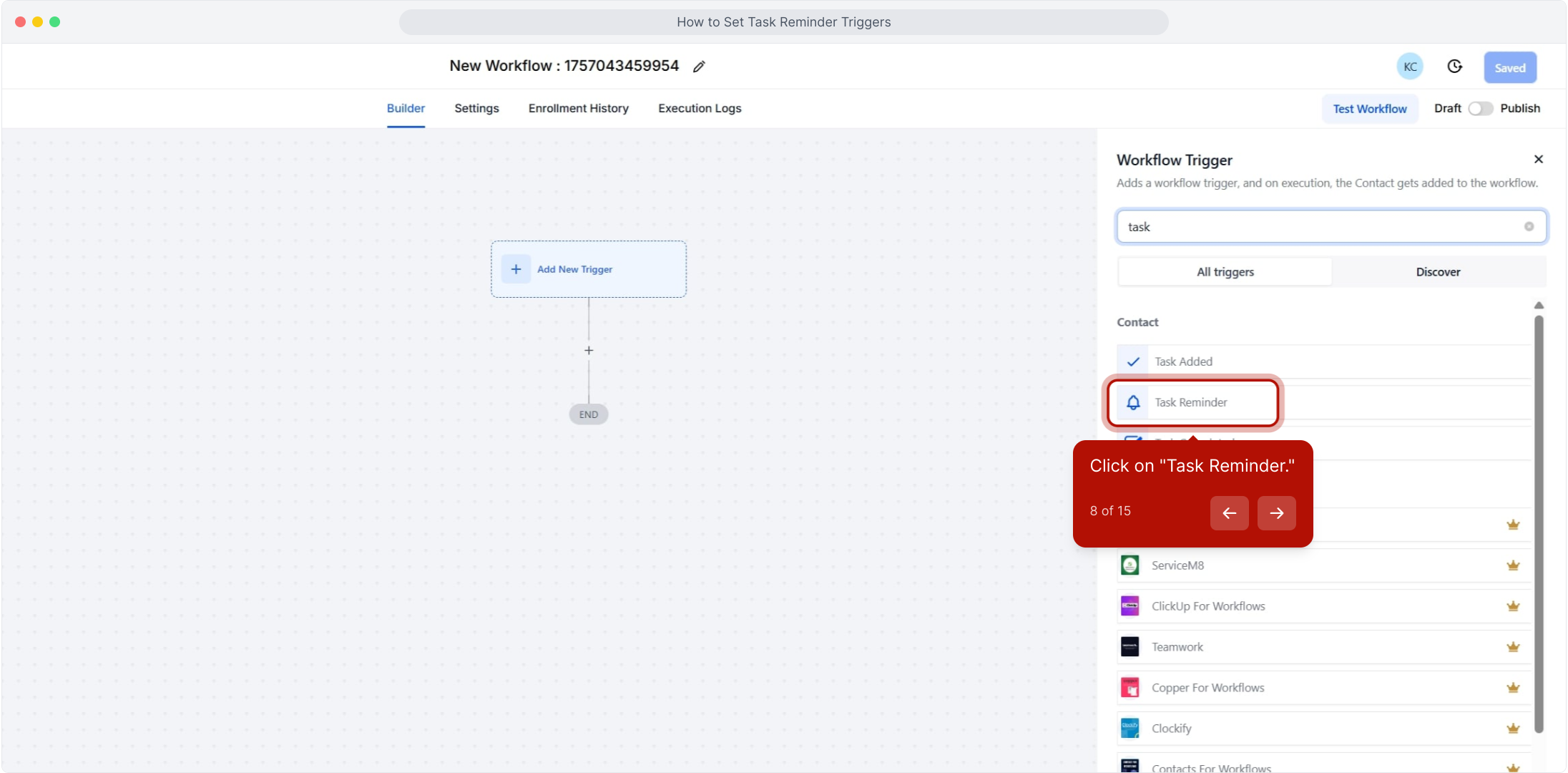Click the pencil icon to rename workflow
Viewport: 1568px width, 773px height.
click(699, 67)
